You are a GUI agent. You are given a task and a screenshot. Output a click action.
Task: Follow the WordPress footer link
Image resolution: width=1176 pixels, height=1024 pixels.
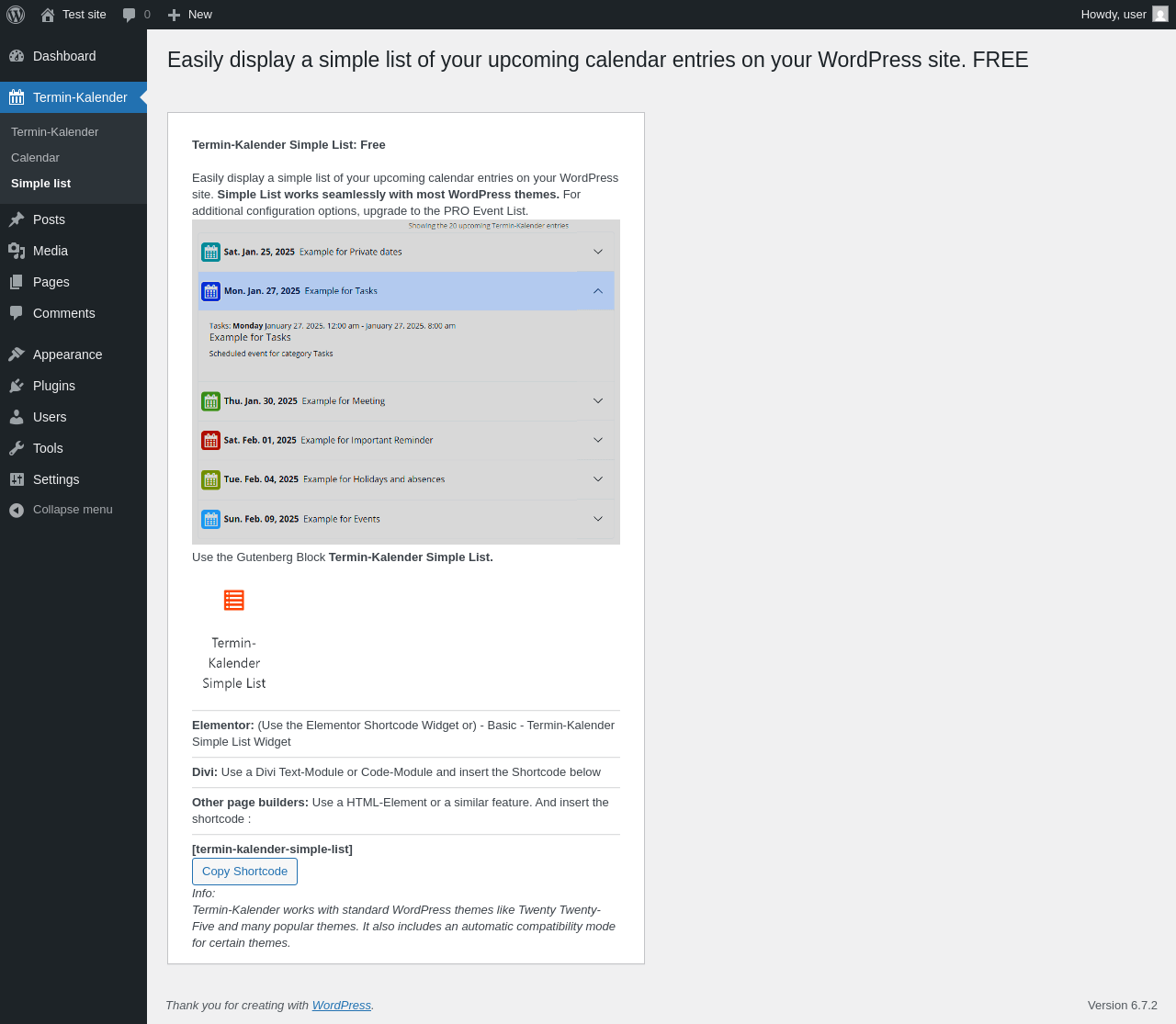[342, 1006]
